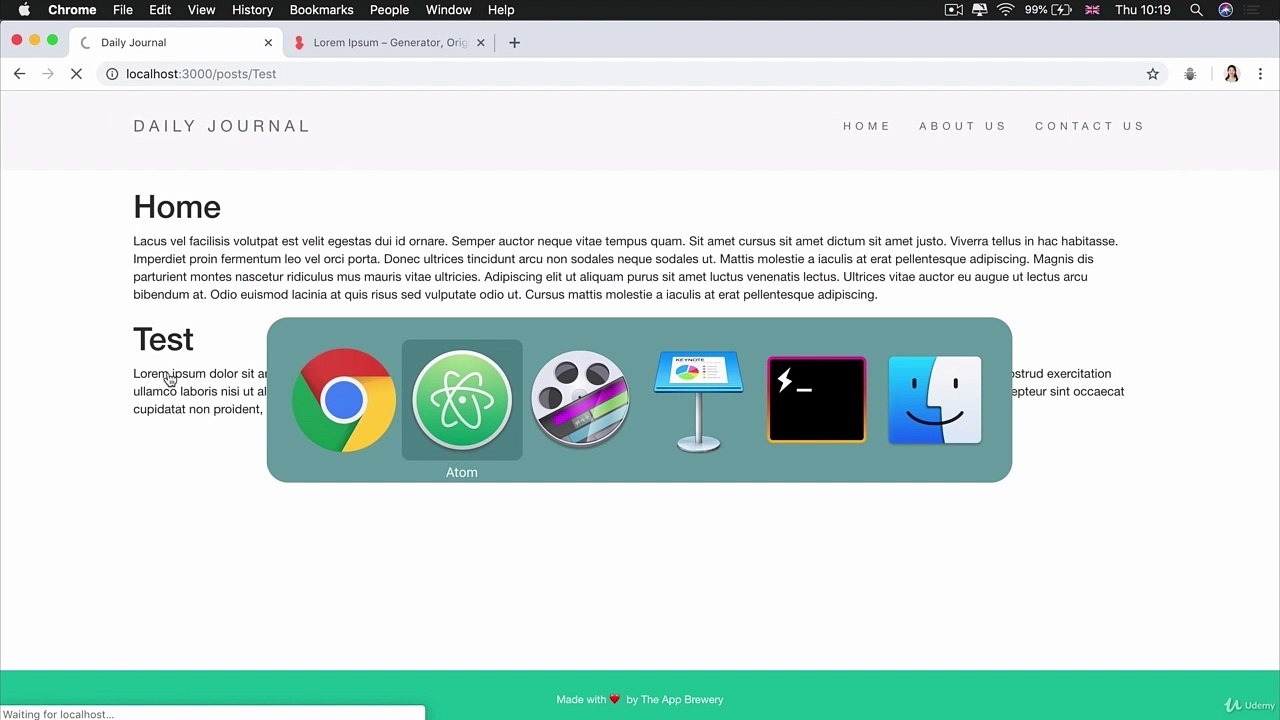This screenshot has width=1280, height=720.
Task: Open the Chrome application menu
Action: 72,10
